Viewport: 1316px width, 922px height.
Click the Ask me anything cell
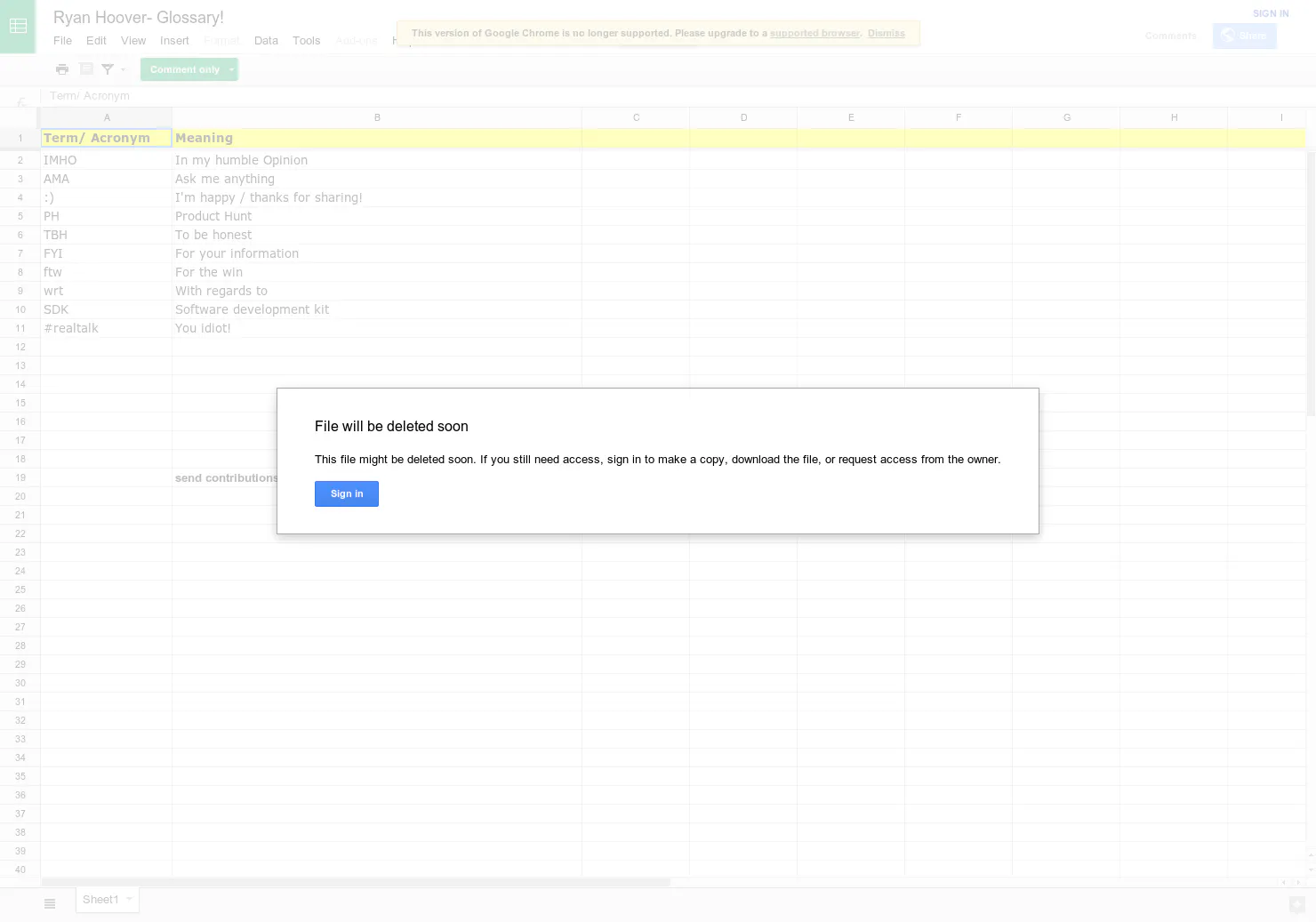click(x=377, y=179)
